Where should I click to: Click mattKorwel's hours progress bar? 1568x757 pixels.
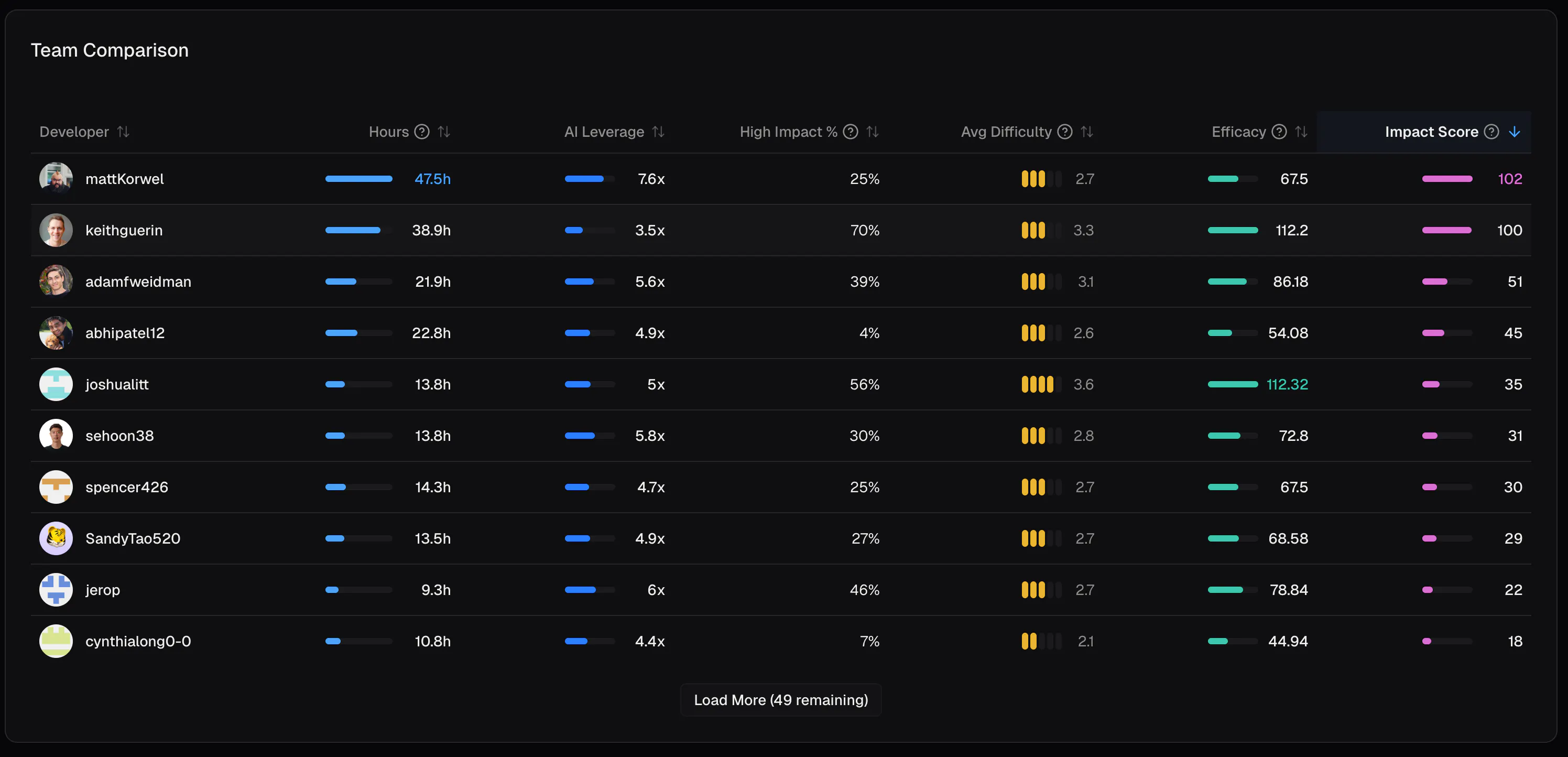(x=358, y=179)
